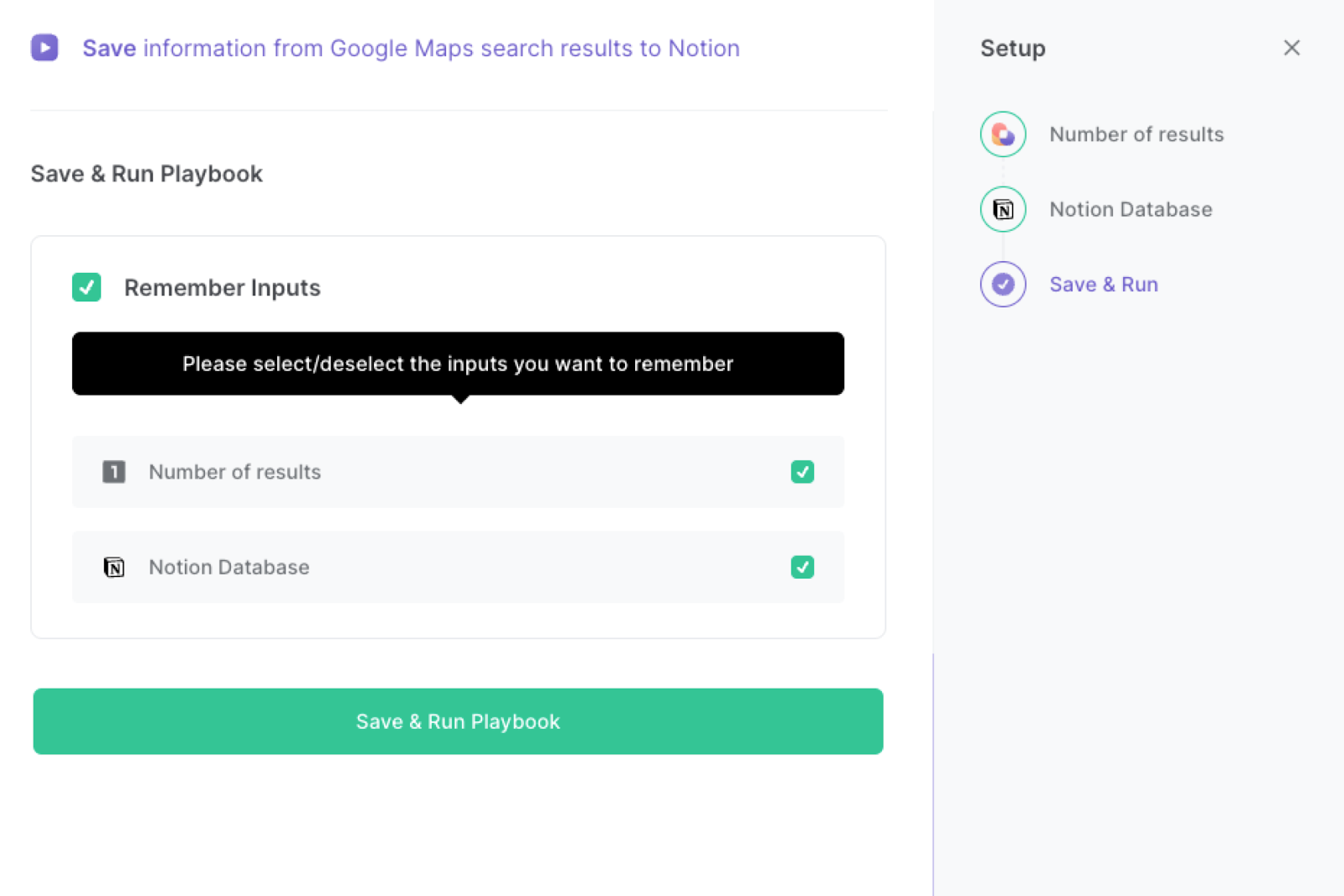Click the Notion logo in Notion Database row
This screenshot has height=896, width=1344.
[x=114, y=567]
